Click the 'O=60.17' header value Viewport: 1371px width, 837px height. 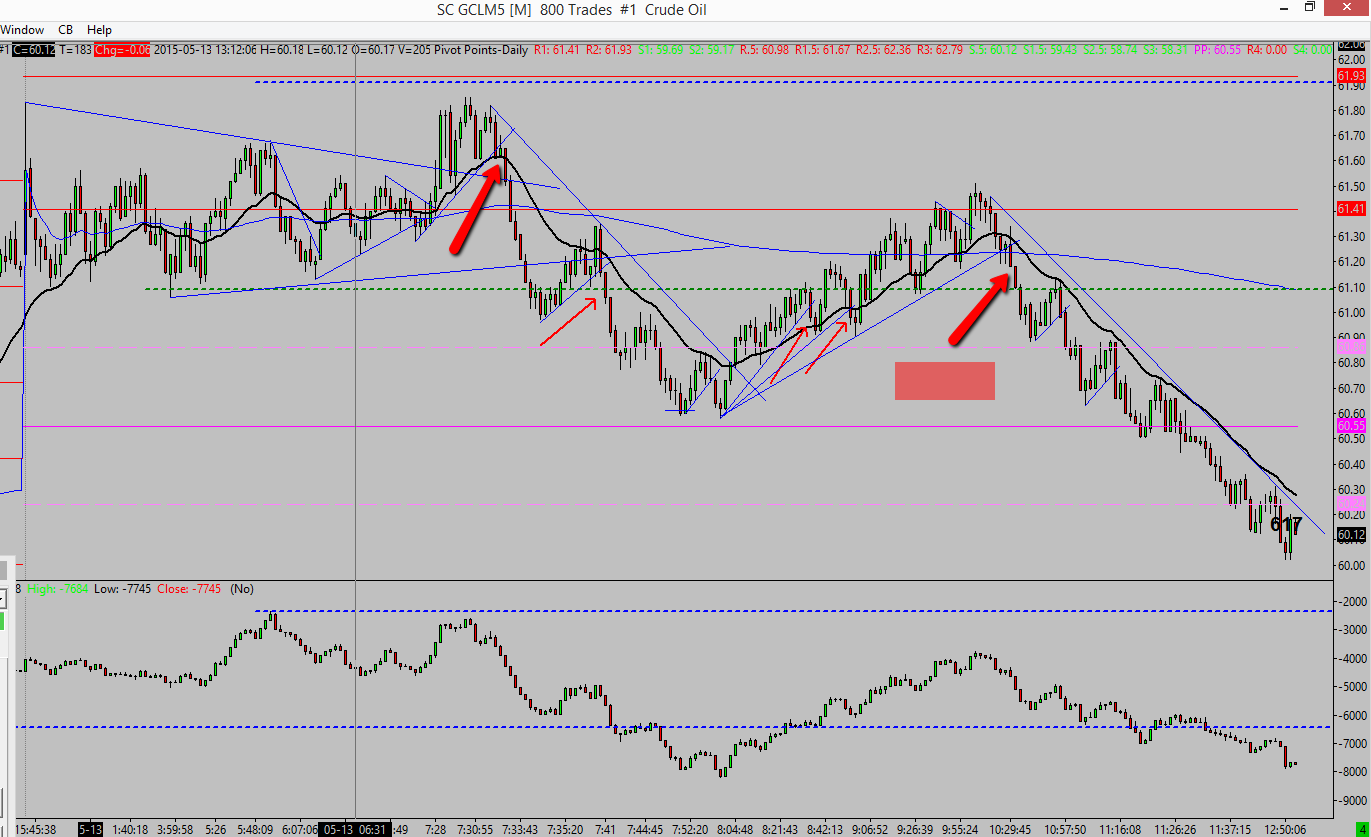pos(373,48)
